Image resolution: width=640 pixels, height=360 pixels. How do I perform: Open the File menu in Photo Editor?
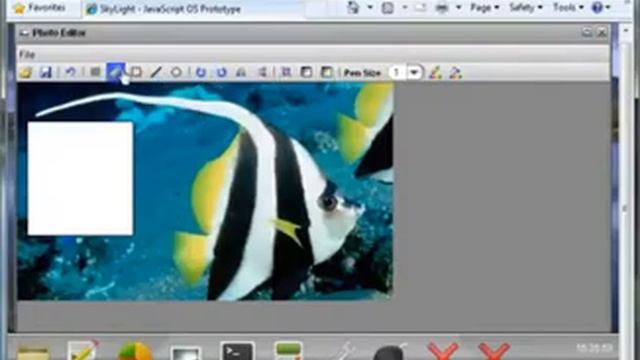27,55
